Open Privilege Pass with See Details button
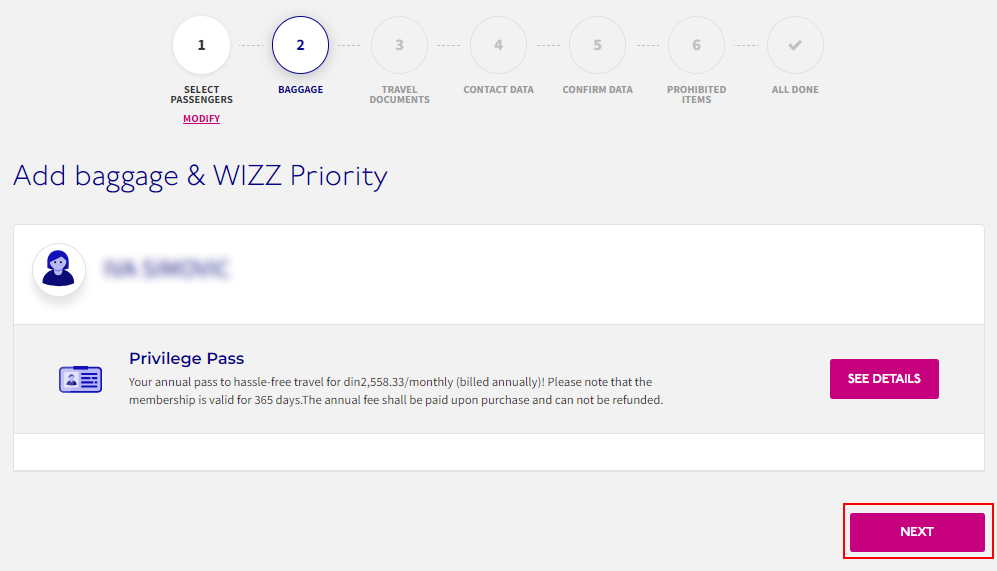 [x=884, y=379]
